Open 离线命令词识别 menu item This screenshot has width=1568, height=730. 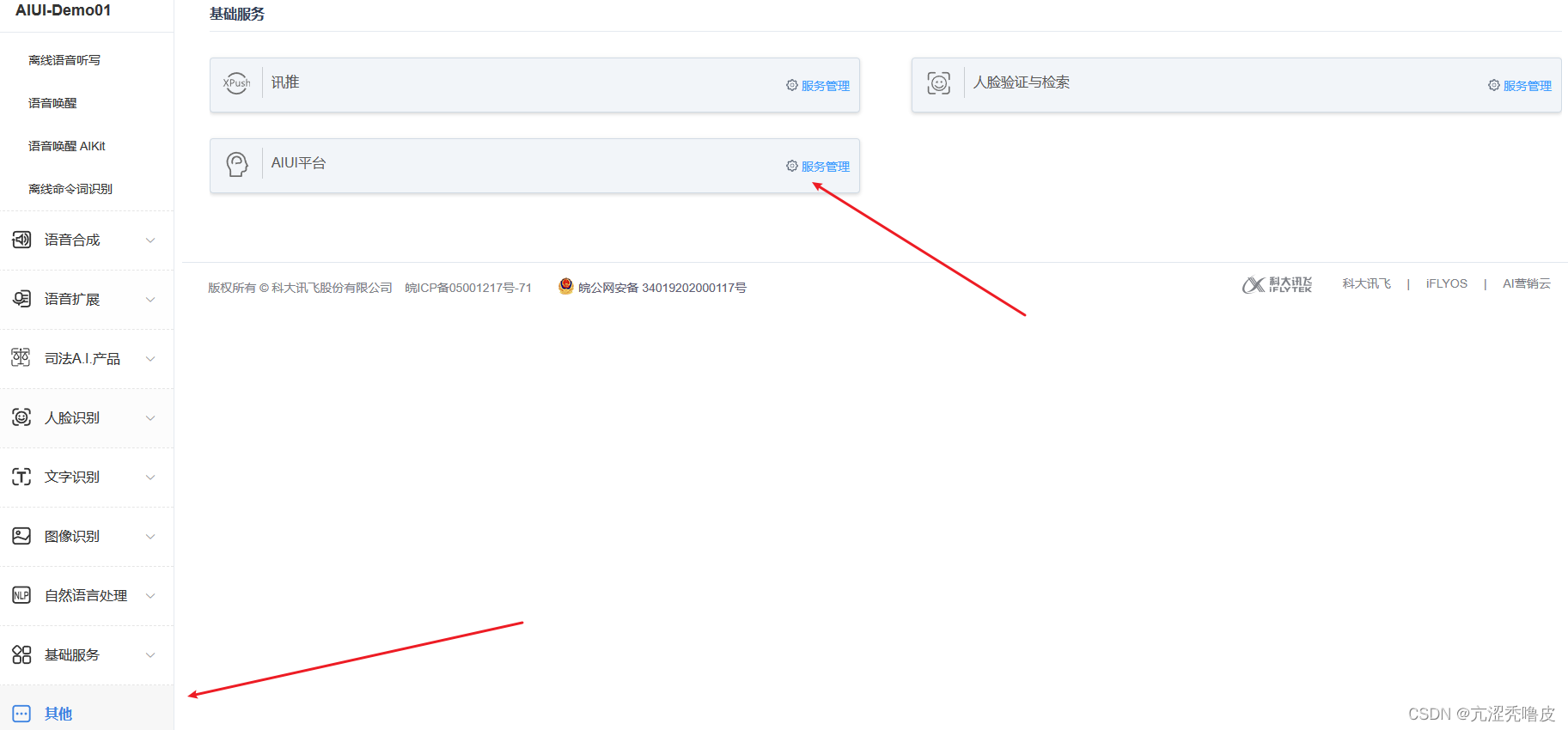tap(70, 189)
